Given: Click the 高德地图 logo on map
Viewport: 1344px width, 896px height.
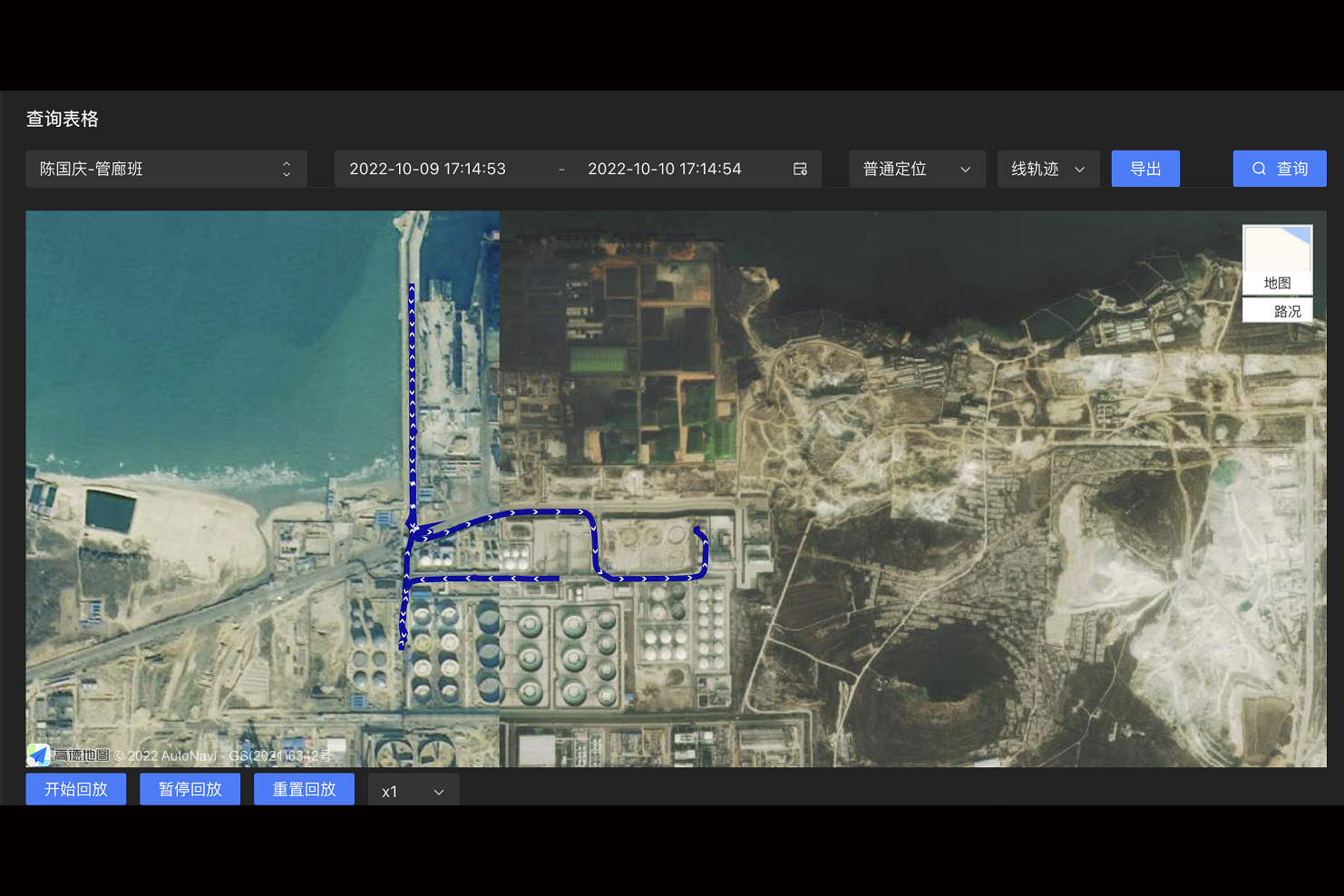Looking at the screenshot, I should point(68,755).
